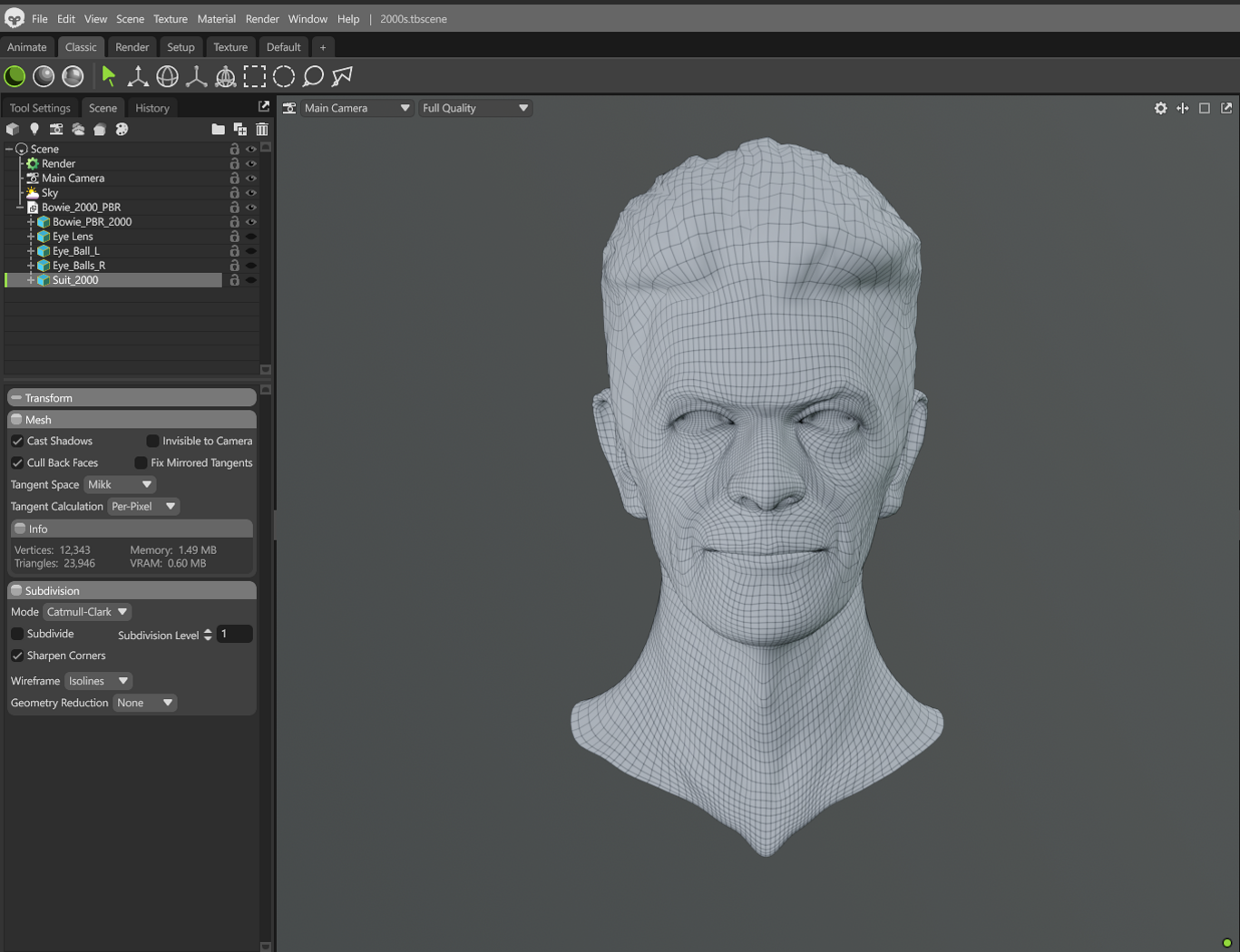Toggle visibility of Bowie_PBR_2000 object
The width and height of the screenshot is (1240, 952).
pyautogui.click(x=251, y=222)
